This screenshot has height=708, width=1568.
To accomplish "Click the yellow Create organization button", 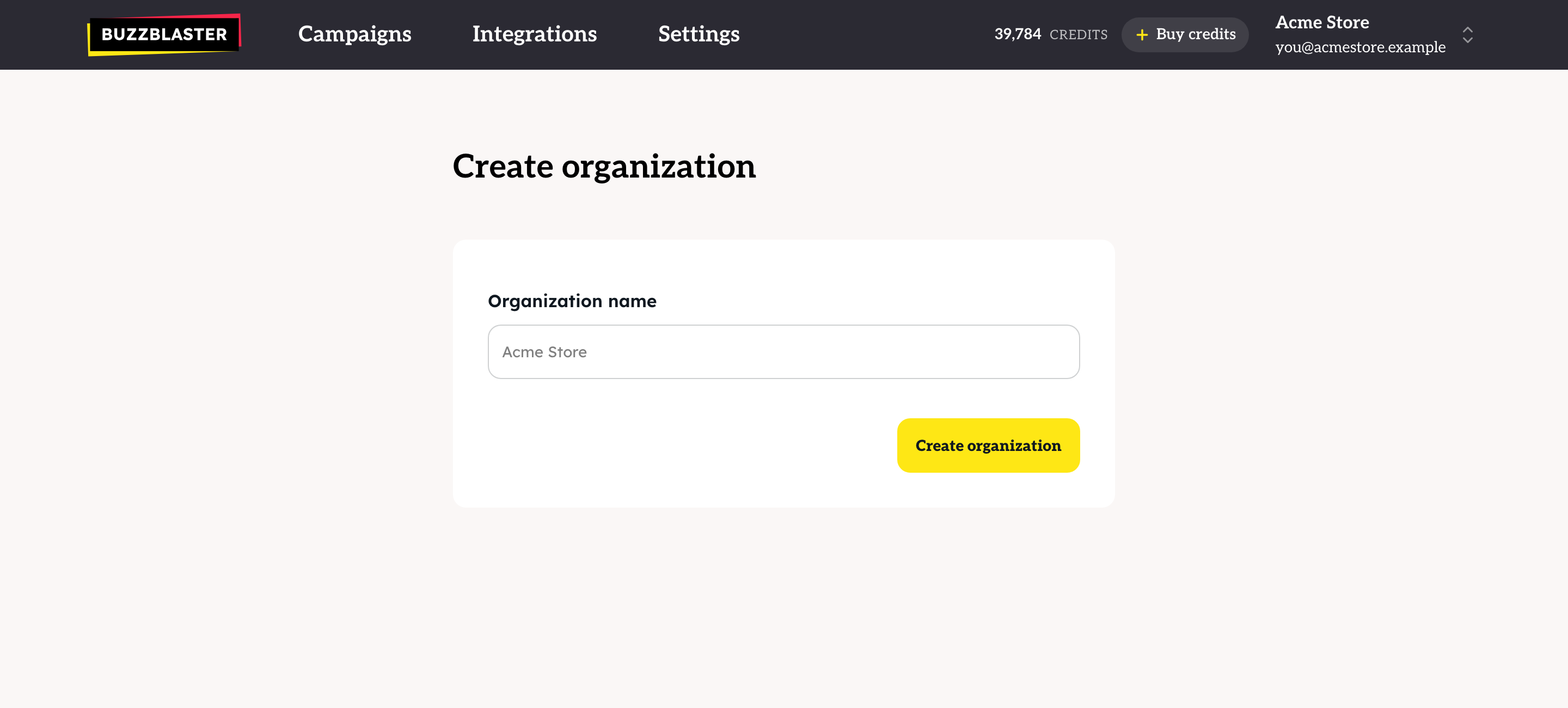I will (988, 445).
